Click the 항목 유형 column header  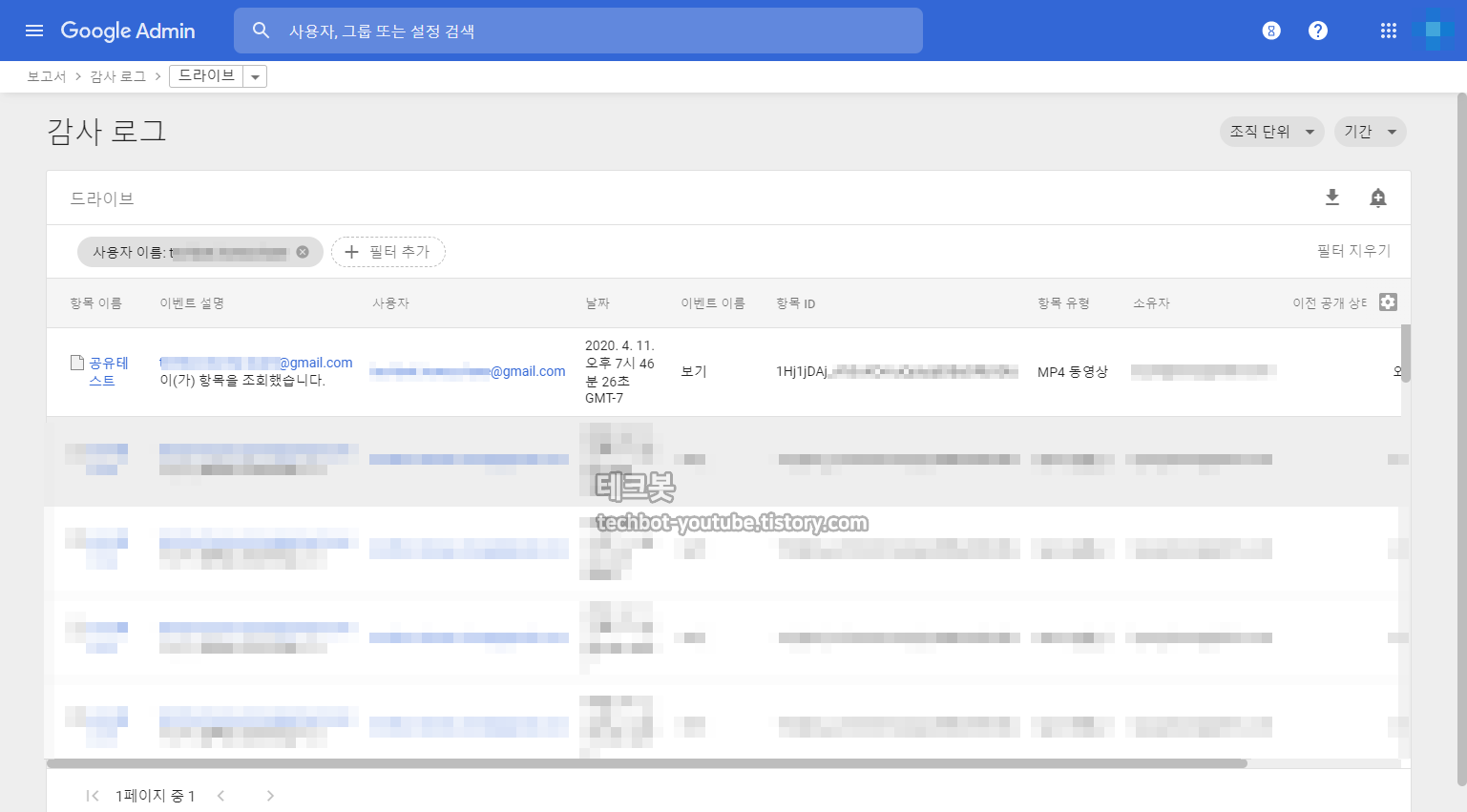[x=1063, y=303]
